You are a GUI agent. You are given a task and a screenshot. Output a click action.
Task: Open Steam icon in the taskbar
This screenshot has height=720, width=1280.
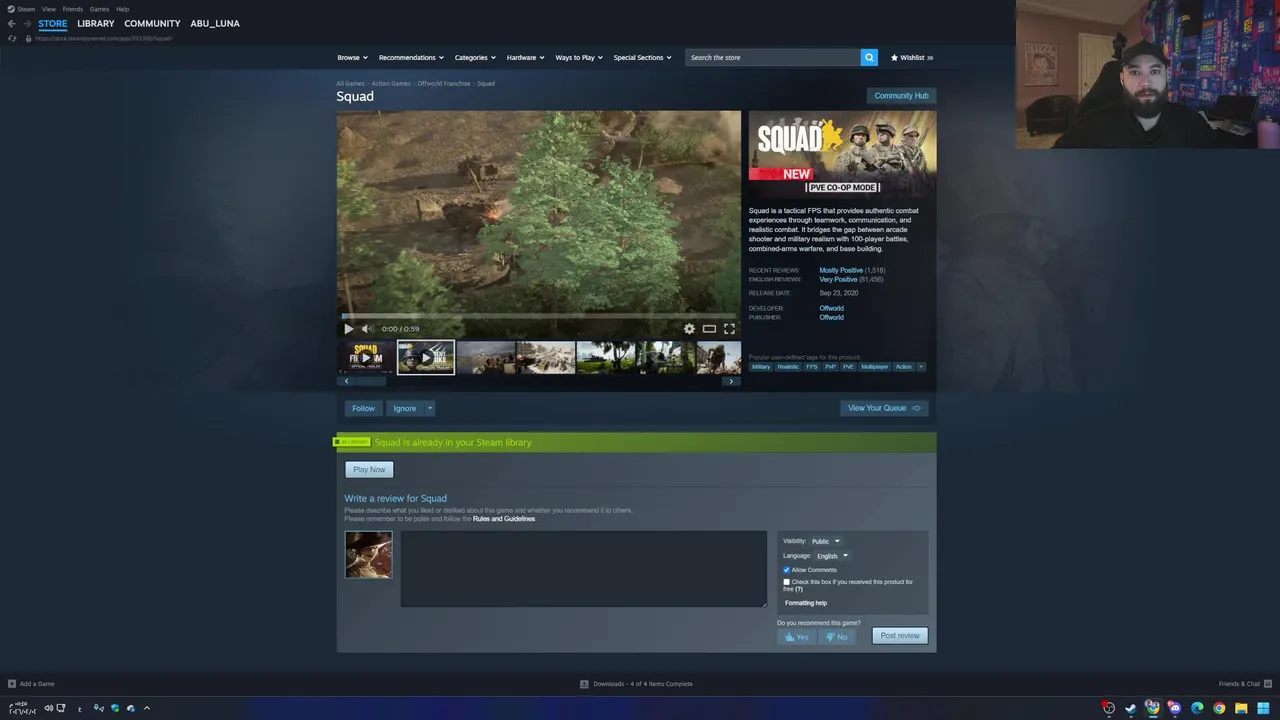coord(1131,708)
